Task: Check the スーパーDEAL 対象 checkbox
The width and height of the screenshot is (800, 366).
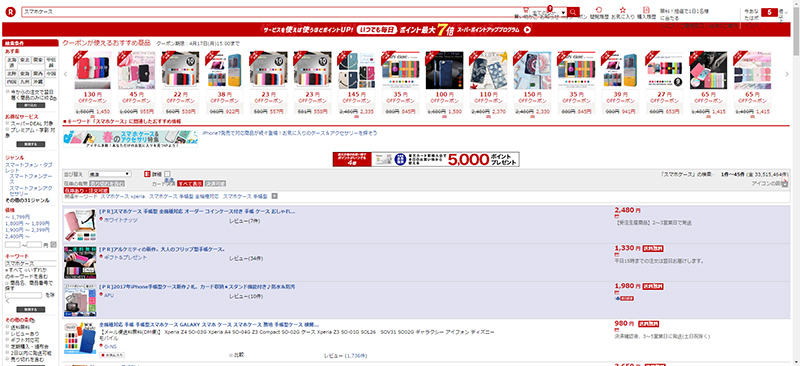Action: [x=8, y=123]
